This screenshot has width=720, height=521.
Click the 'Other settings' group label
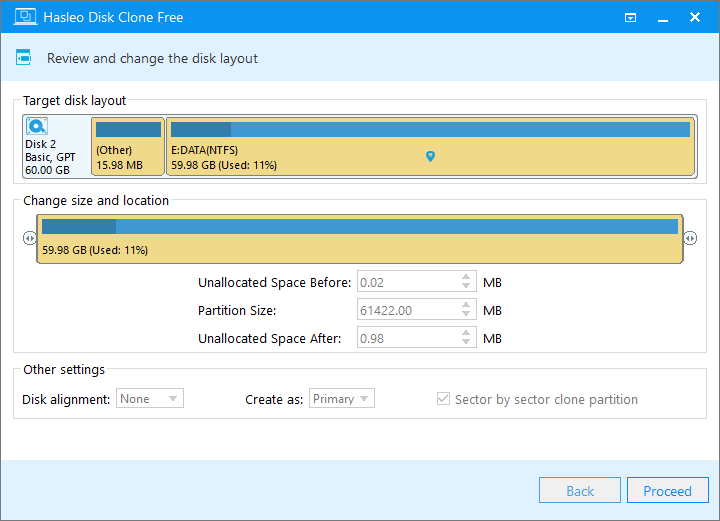point(64,370)
